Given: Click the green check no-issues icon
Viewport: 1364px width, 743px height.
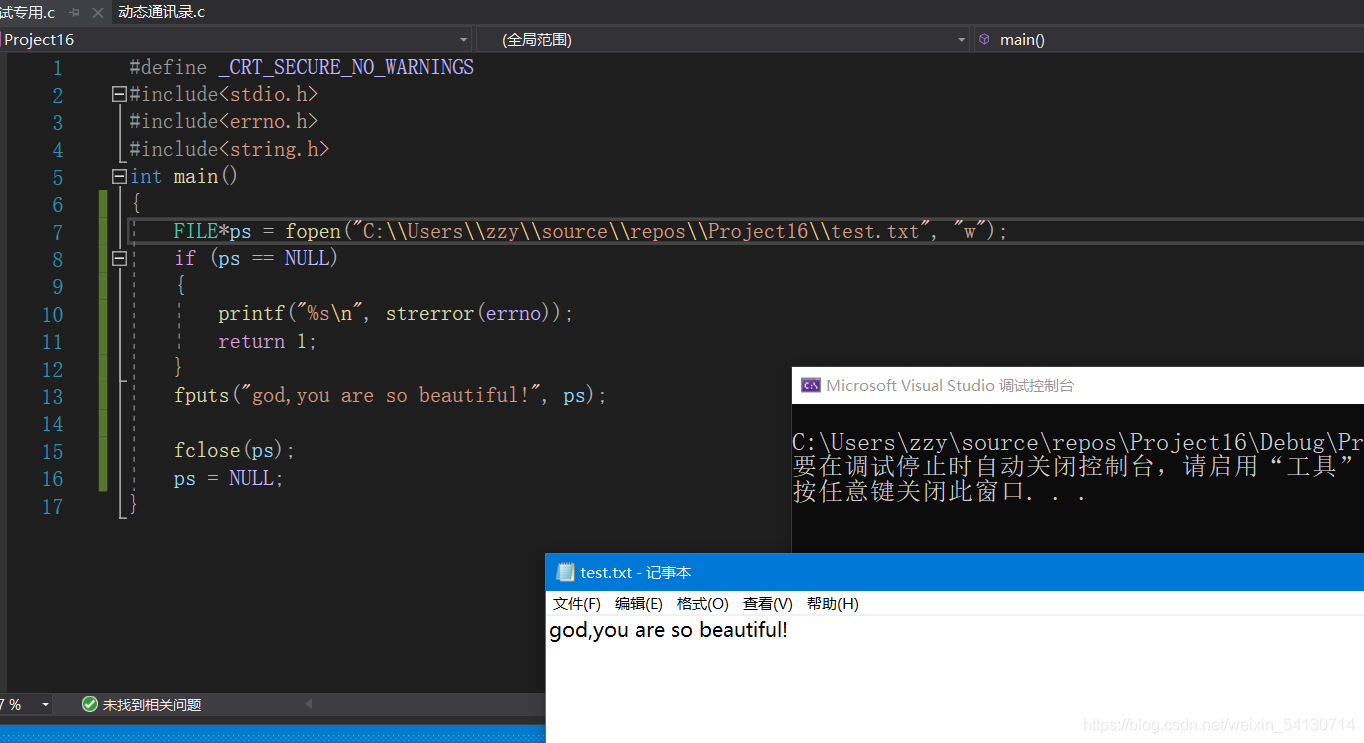Looking at the screenshot, I should pyautogui.click(x=90, y=705).
